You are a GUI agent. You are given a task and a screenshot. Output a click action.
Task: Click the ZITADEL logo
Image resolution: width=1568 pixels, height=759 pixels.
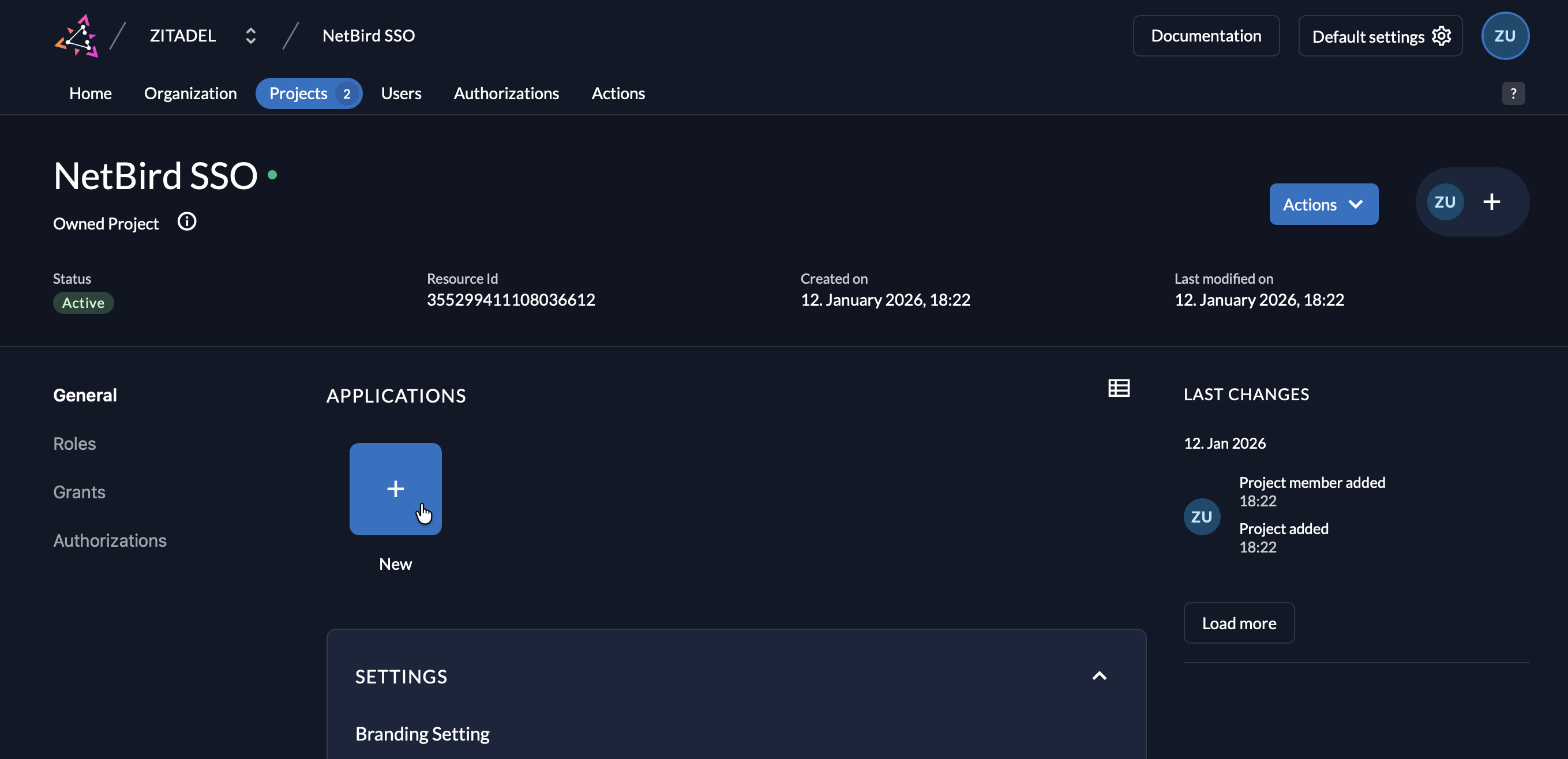77,35
